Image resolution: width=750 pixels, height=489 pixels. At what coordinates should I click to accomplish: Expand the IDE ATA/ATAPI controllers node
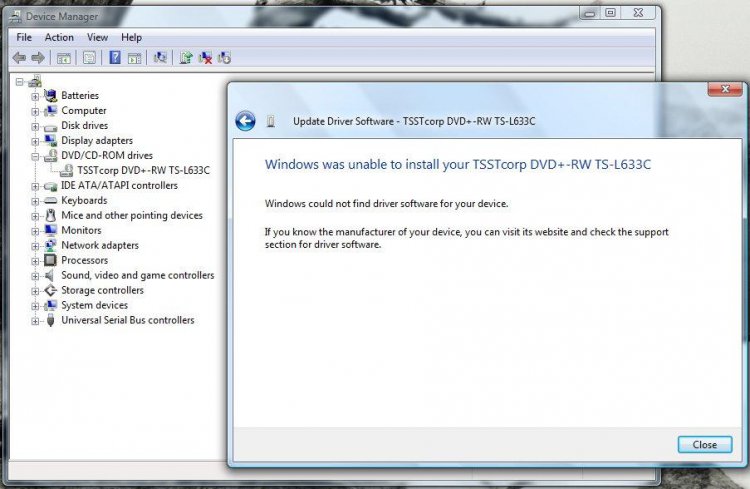pos(35,187)
